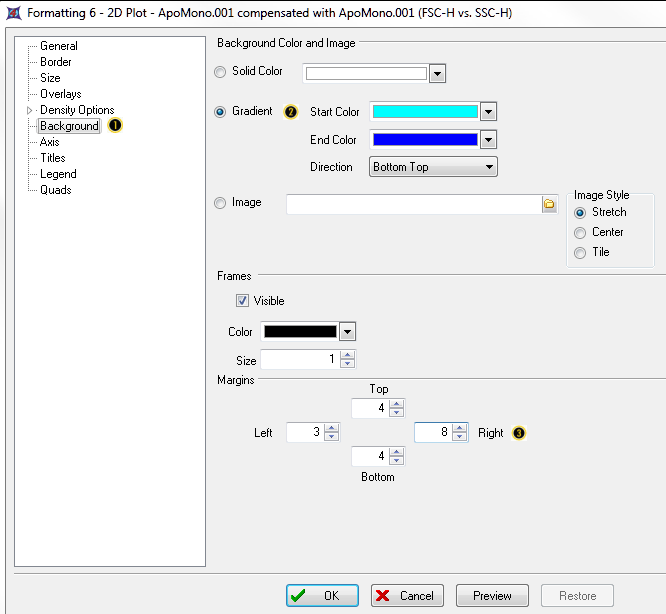Click the Image path input field
The image size is (666, 614).
[414, 204]
